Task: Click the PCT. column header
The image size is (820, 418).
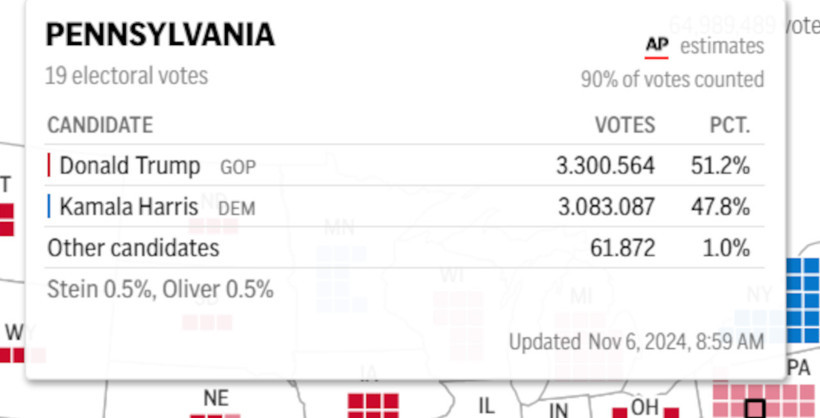Action: (x=730, y=125)
